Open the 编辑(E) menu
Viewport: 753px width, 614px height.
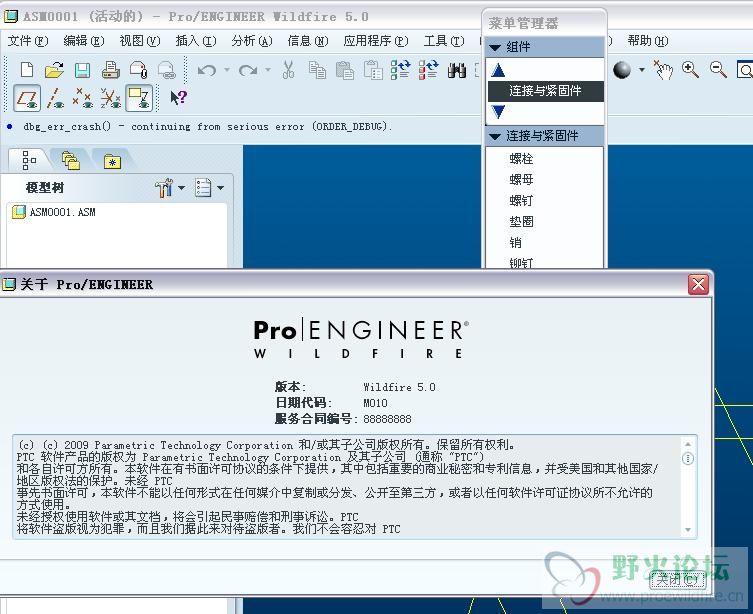[x=84, y=41]
